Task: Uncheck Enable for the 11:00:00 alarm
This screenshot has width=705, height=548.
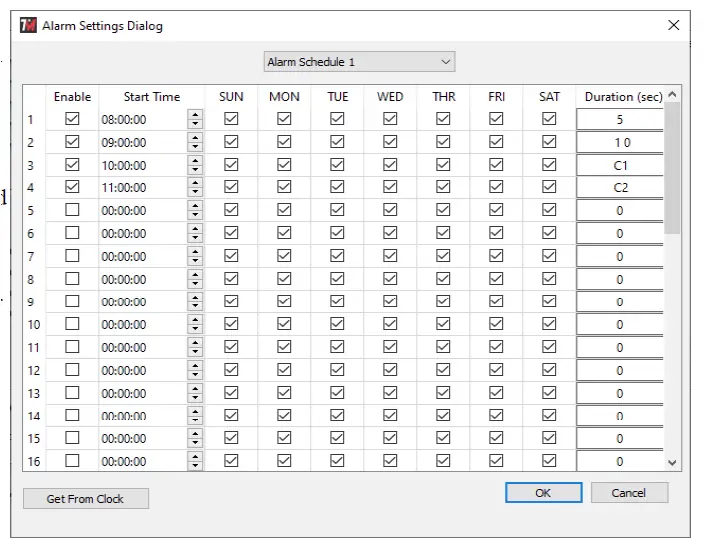Action: coord(72,187)
